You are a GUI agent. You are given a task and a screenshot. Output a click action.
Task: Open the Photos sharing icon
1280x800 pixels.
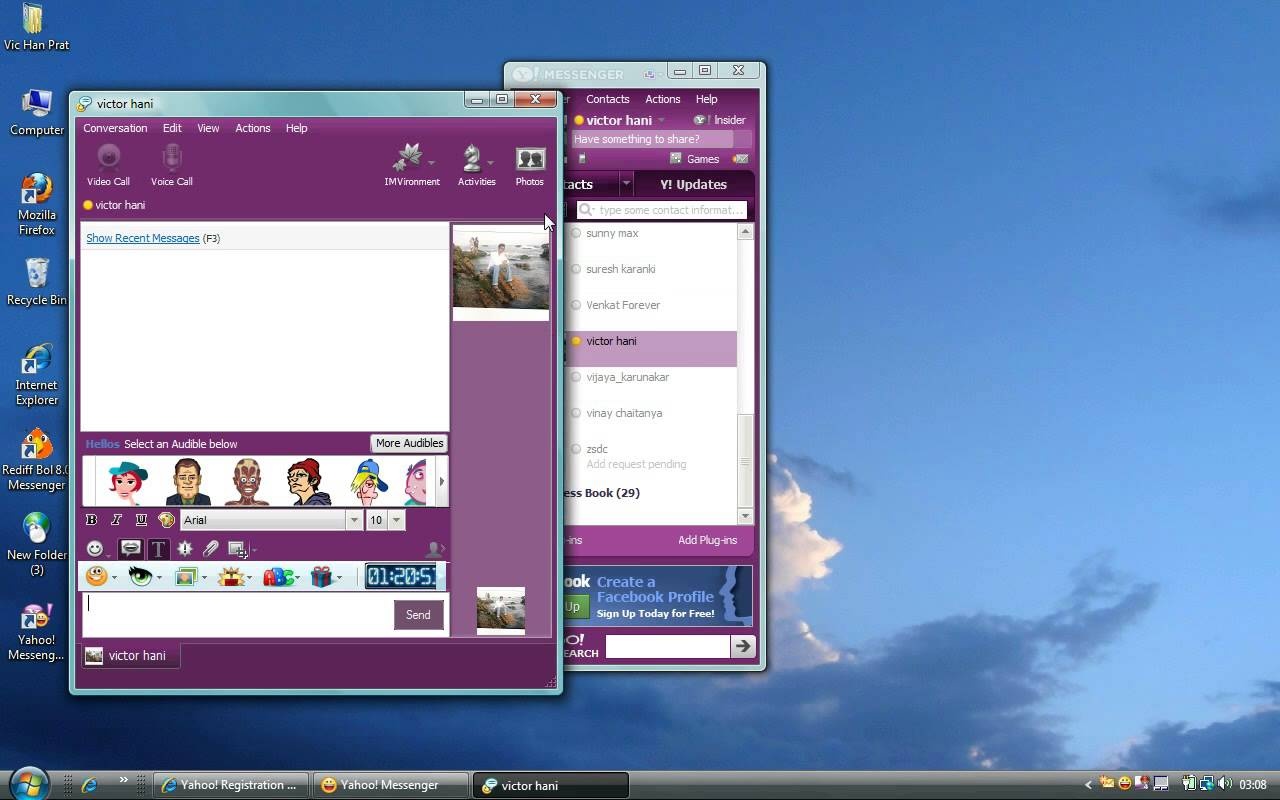(x=529, y=159)
